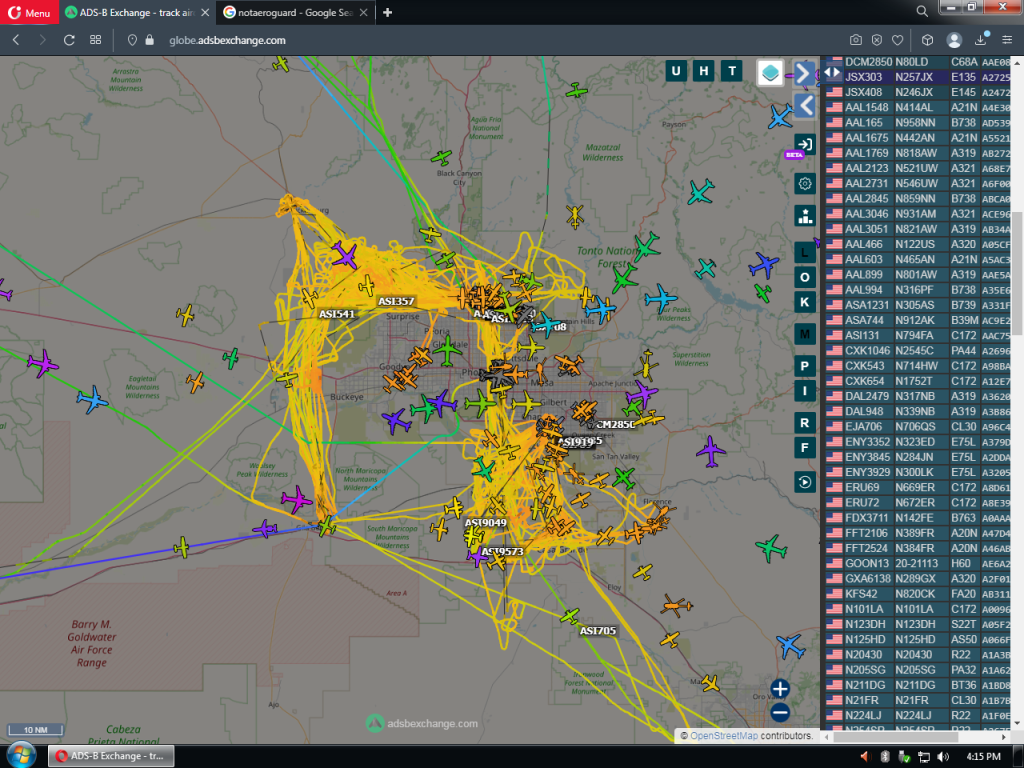Select the JSX303 row in aircraft table
Image resolution: width=1024 pixels, height=768 pixels.
click(917, 77)
